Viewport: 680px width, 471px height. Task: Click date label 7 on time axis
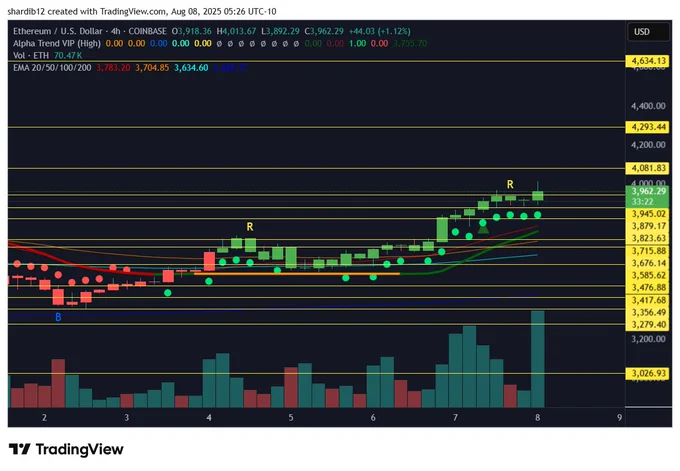455,418
